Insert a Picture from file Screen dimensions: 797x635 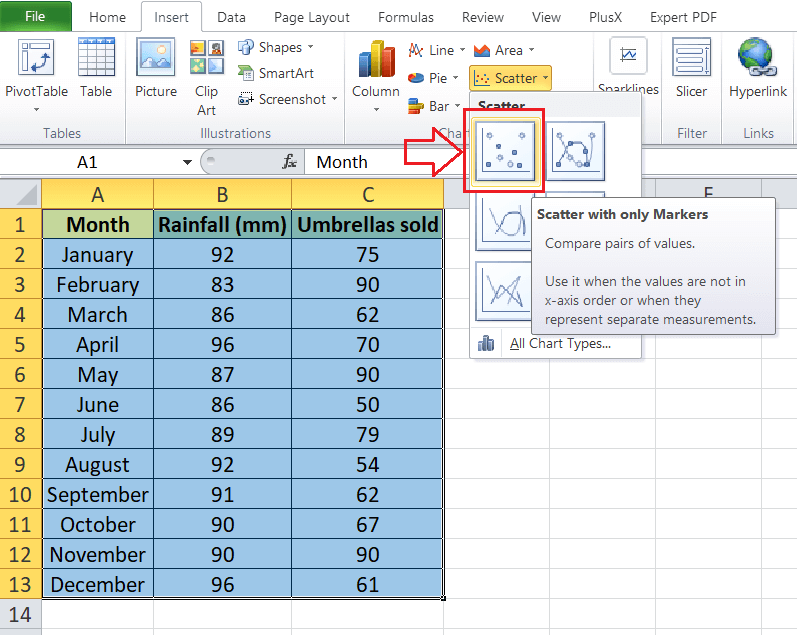click(156, 69)
